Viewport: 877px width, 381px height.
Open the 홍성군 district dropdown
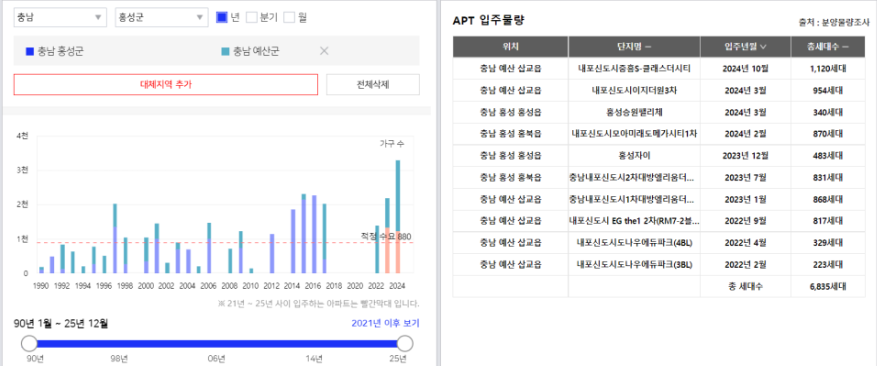[x=161, y=17]
